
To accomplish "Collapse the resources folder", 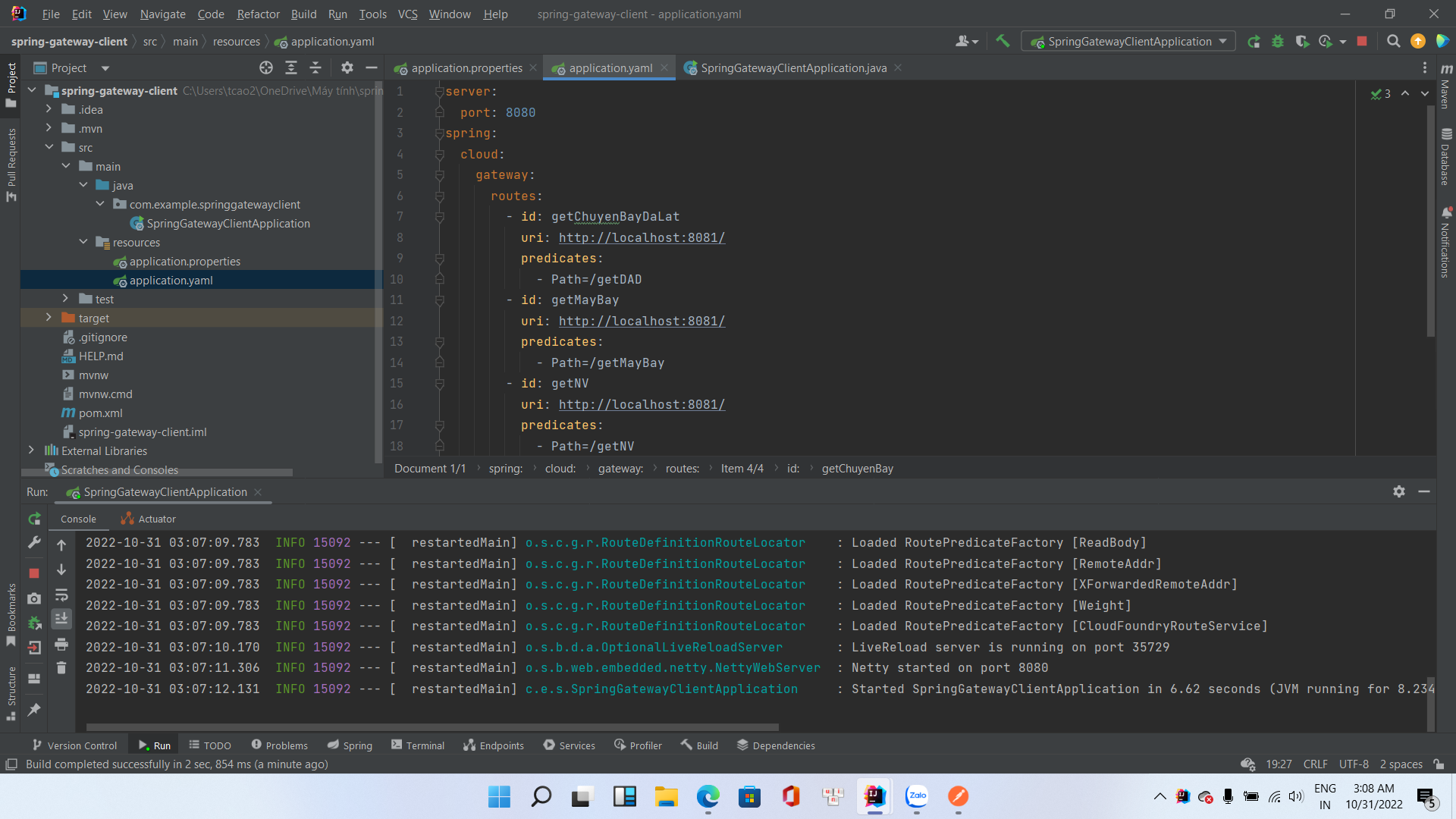I will tap(83, 242).
